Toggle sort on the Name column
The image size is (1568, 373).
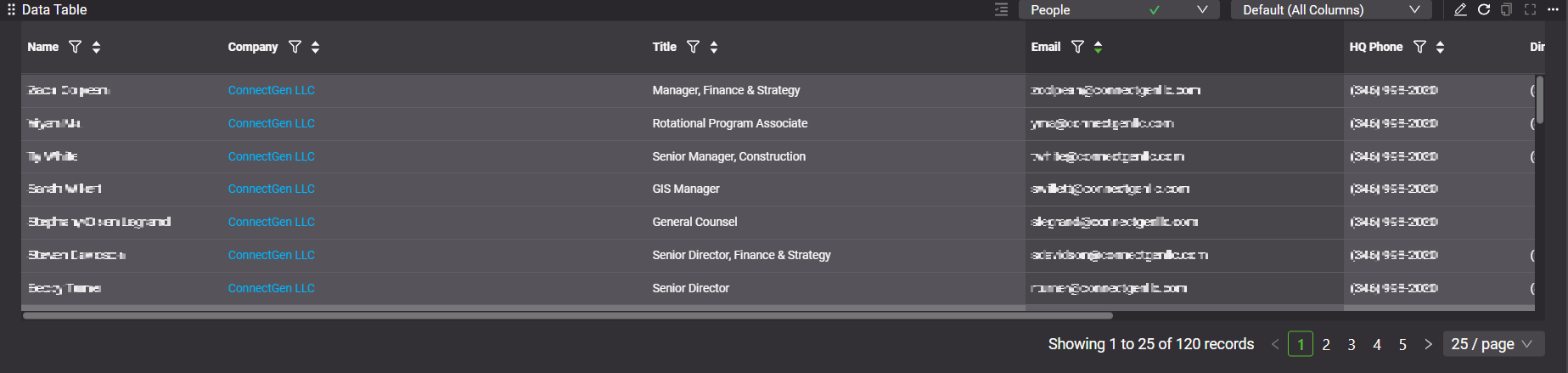click(97, 47)
